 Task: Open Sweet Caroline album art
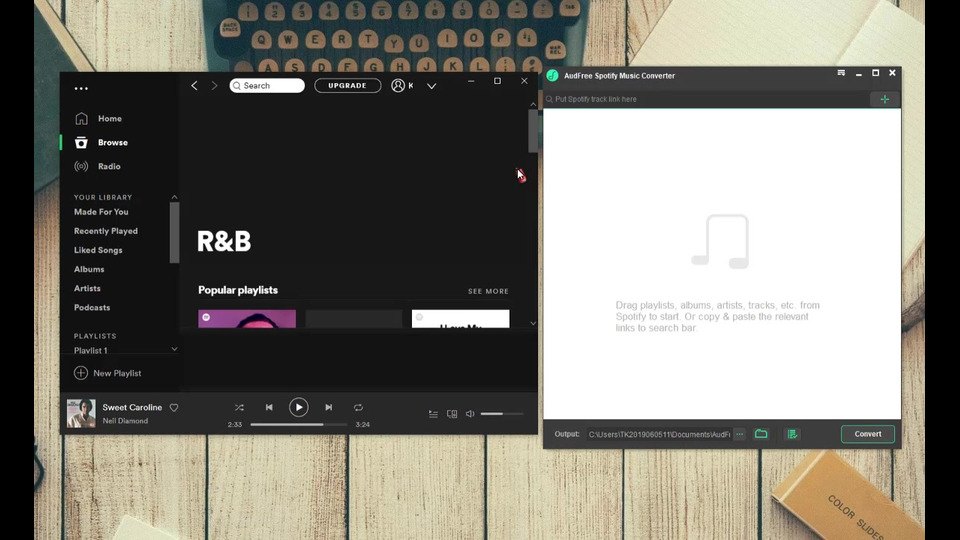coord(81,413)
